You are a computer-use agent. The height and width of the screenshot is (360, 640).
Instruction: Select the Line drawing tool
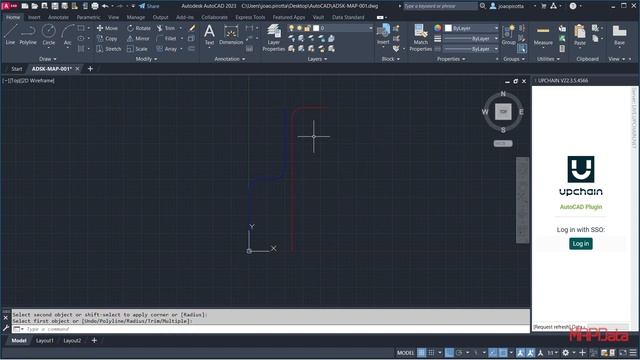[x=10, y=34]
